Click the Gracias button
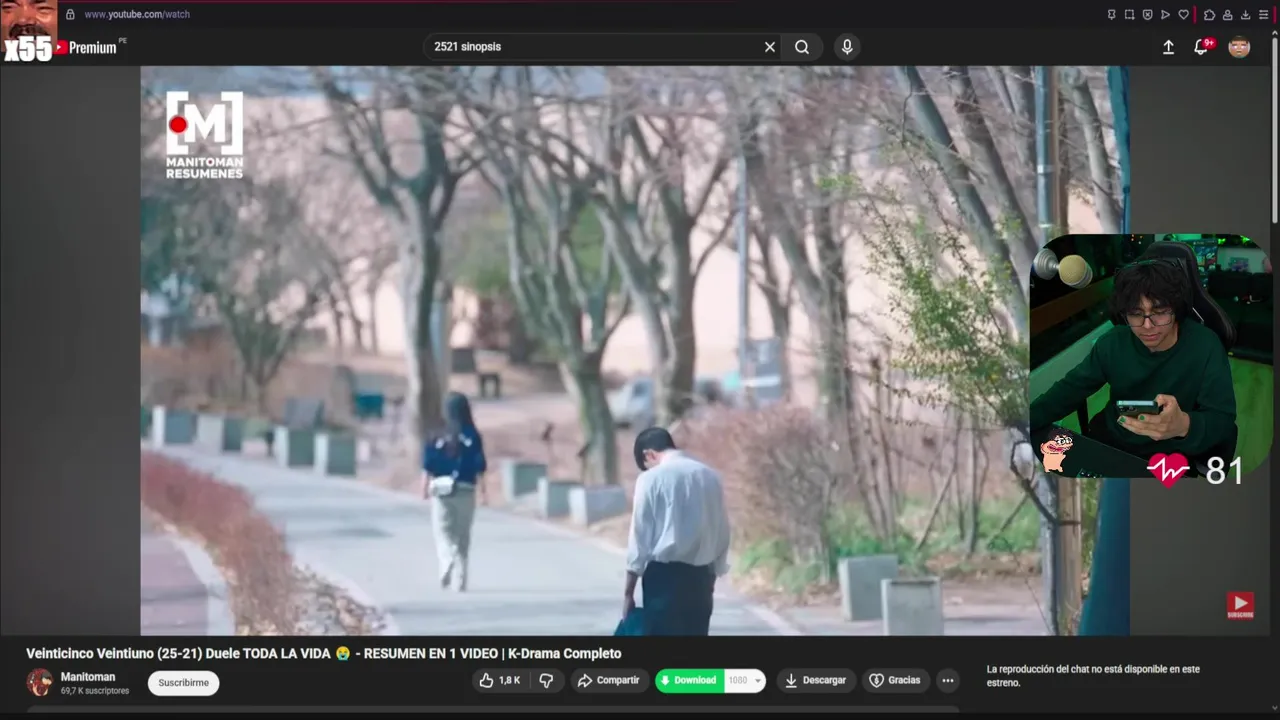 pos(894,680)
